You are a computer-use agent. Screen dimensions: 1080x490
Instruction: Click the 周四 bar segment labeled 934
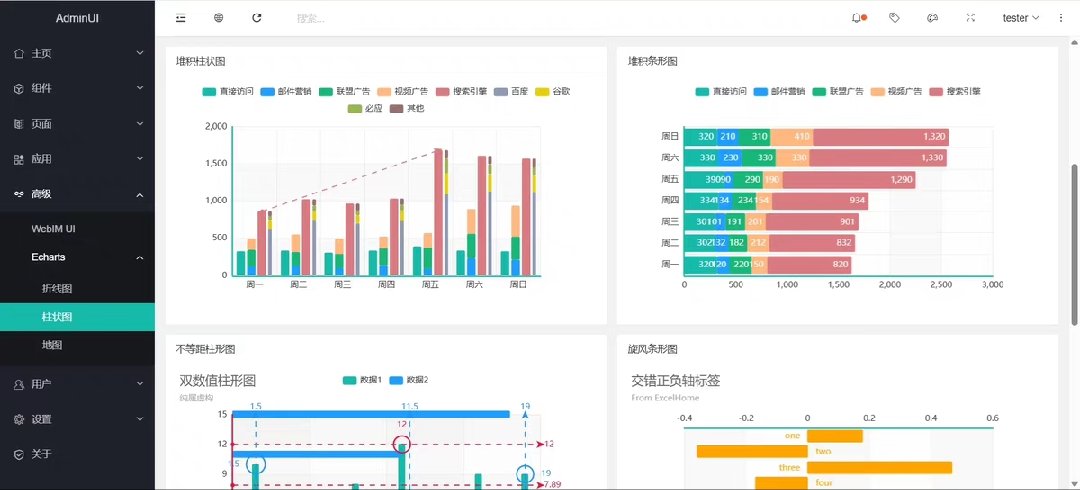(820, 201)
